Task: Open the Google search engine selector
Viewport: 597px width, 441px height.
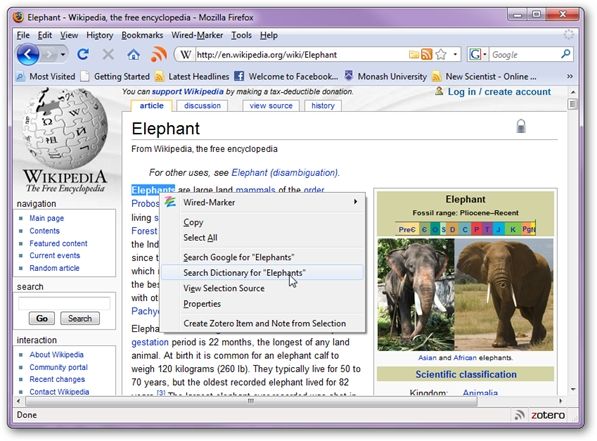Action: click(477, 54)
